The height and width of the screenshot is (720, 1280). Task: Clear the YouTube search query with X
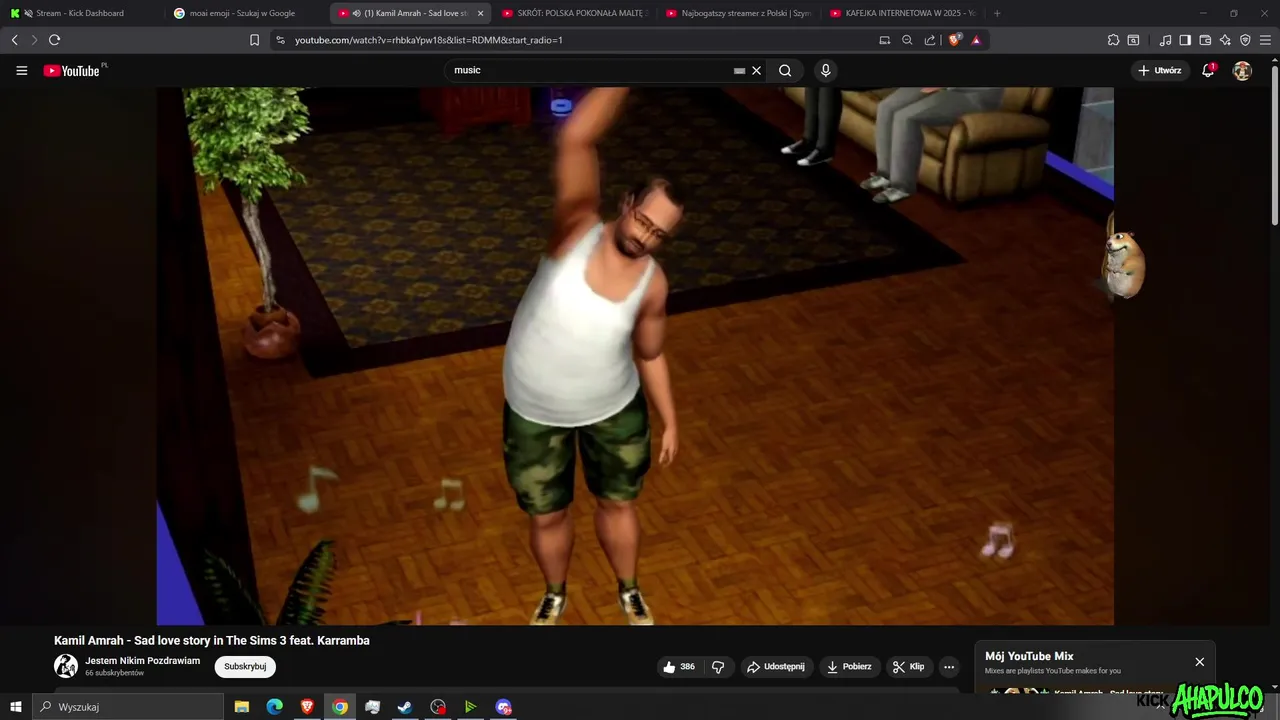pos(756,70)
